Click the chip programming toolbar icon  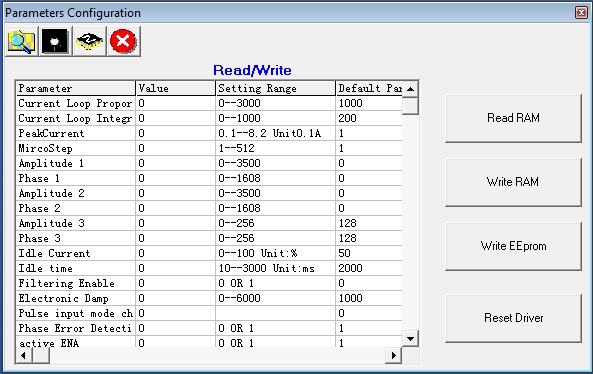click(89, 41)
